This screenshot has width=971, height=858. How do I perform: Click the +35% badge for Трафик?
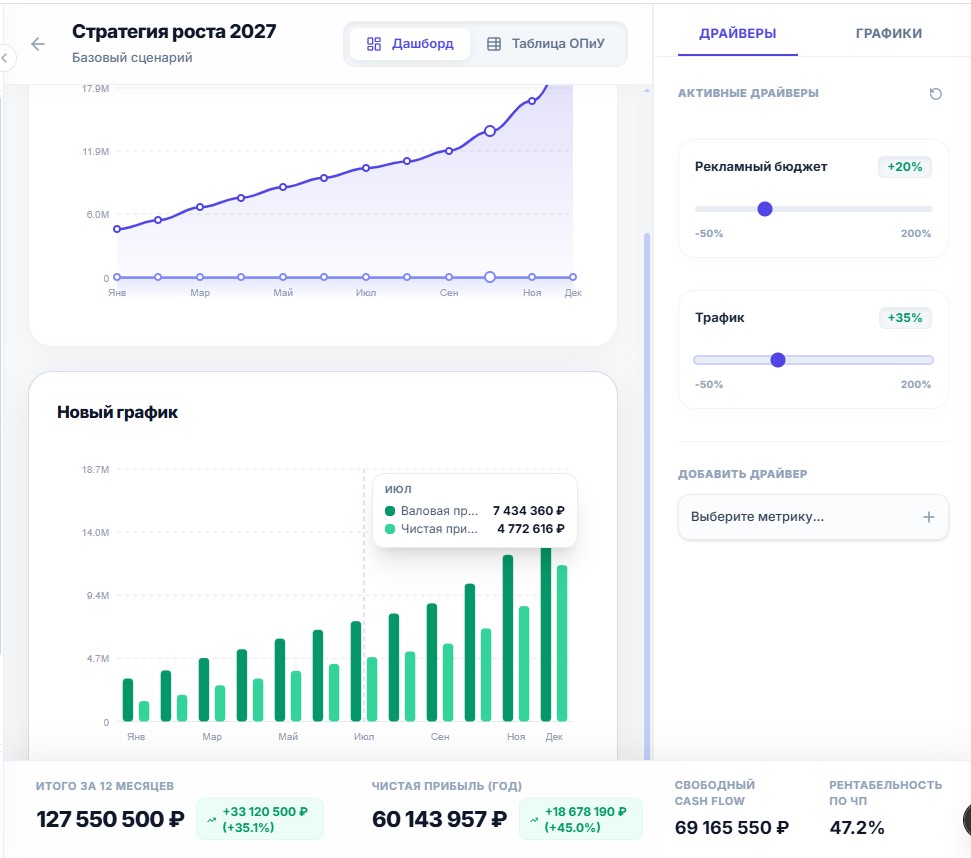905,318
